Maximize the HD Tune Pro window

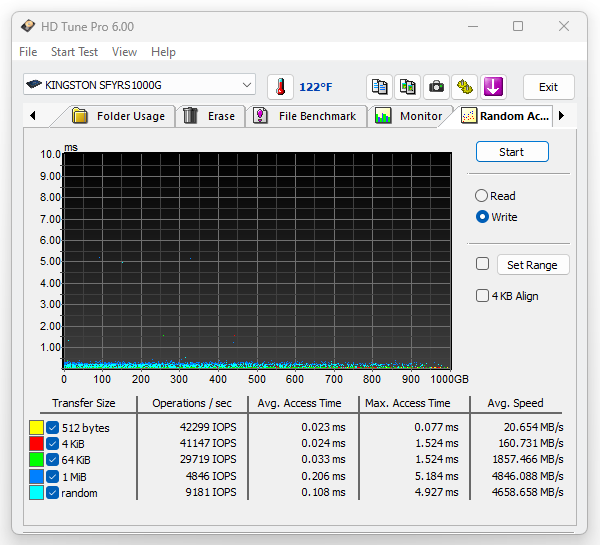click(x=518, y=26)
